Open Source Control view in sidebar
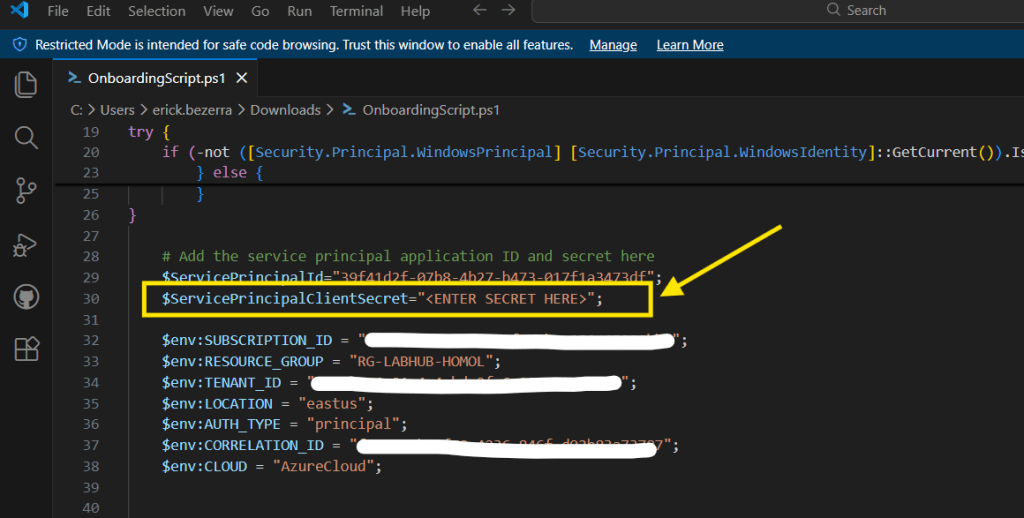This screenshot has height=518, width=1024. (26, 190)
